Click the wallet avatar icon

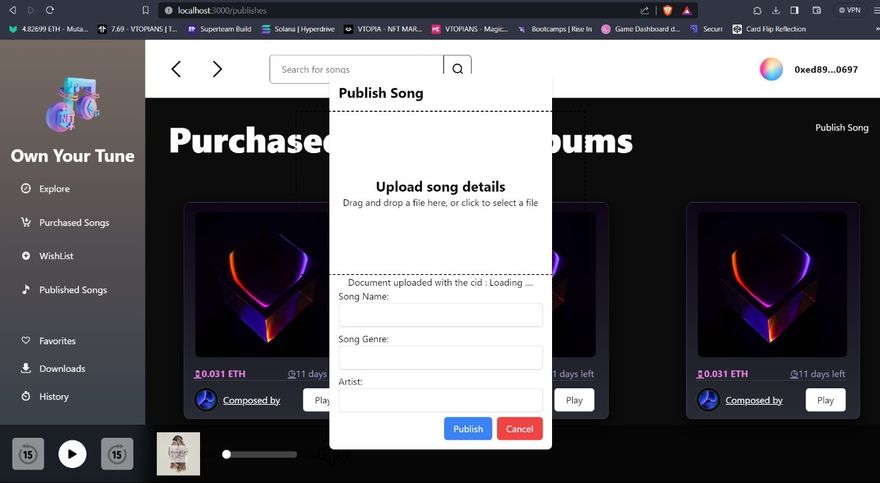(771, 69)
